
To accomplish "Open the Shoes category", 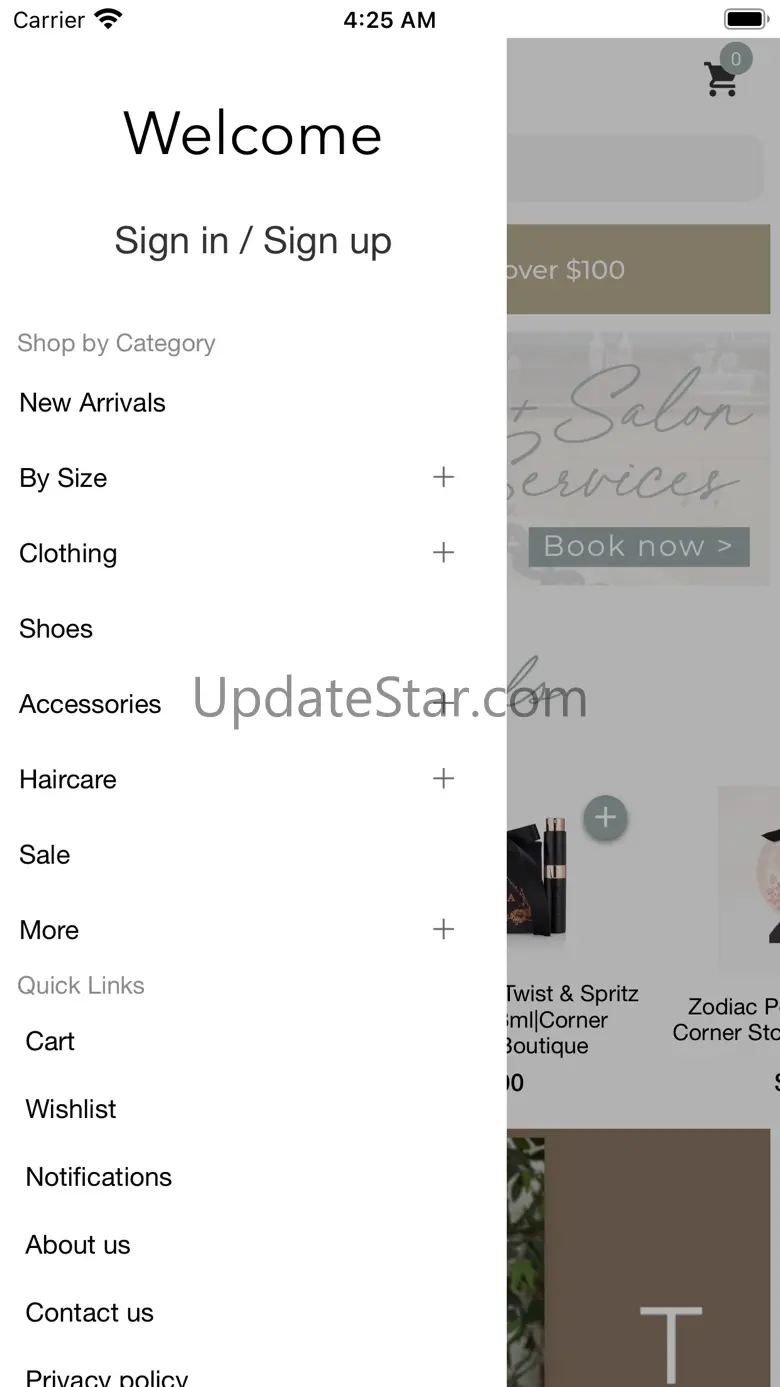I will 56,629.
